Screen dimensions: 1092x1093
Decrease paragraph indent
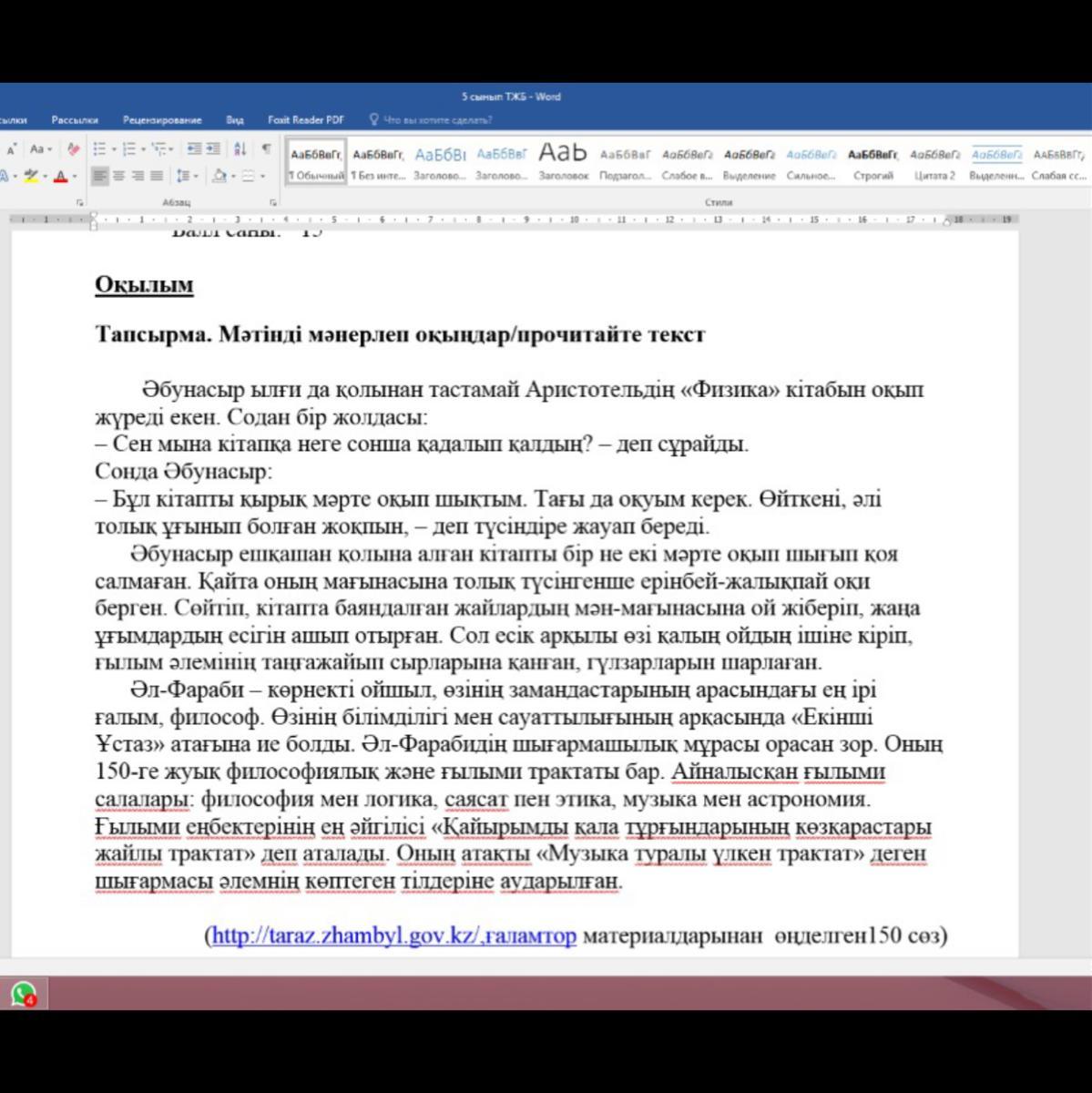(x=194, y=149)
